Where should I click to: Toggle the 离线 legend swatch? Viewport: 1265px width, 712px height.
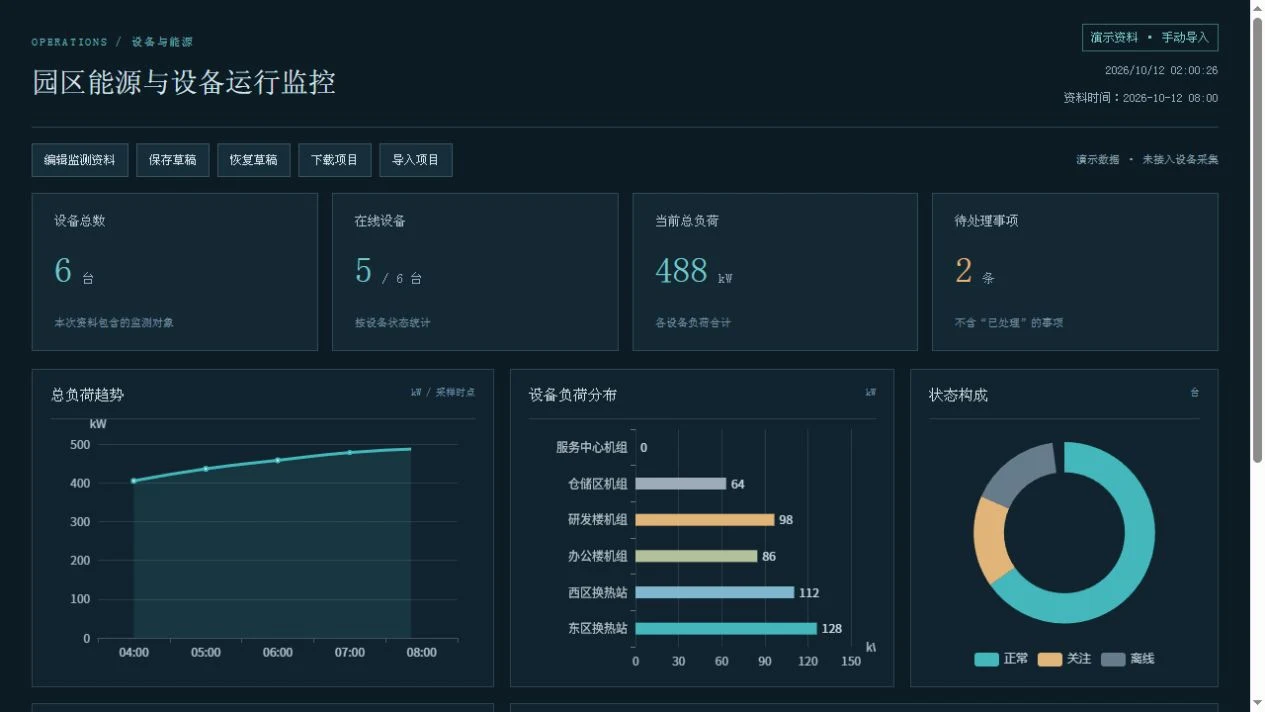click(x=1113, y=659)
